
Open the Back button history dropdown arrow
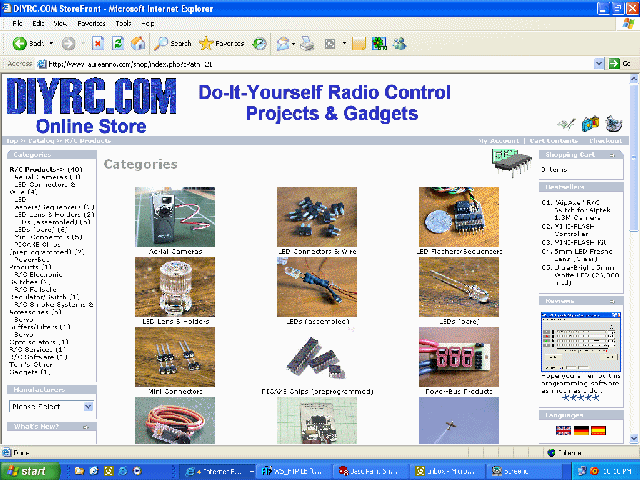coord(51,43)
